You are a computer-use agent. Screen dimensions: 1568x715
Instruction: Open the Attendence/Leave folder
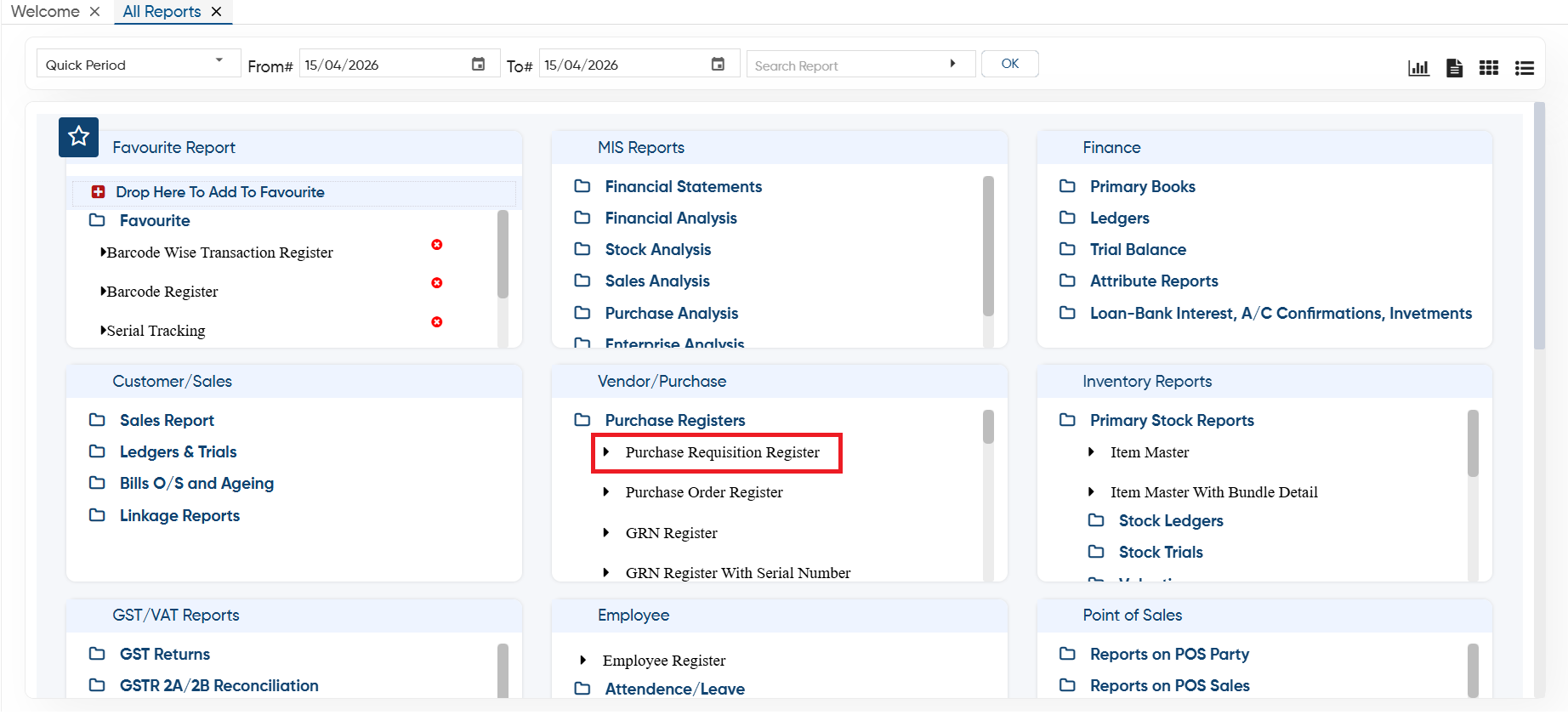point(675,689)
